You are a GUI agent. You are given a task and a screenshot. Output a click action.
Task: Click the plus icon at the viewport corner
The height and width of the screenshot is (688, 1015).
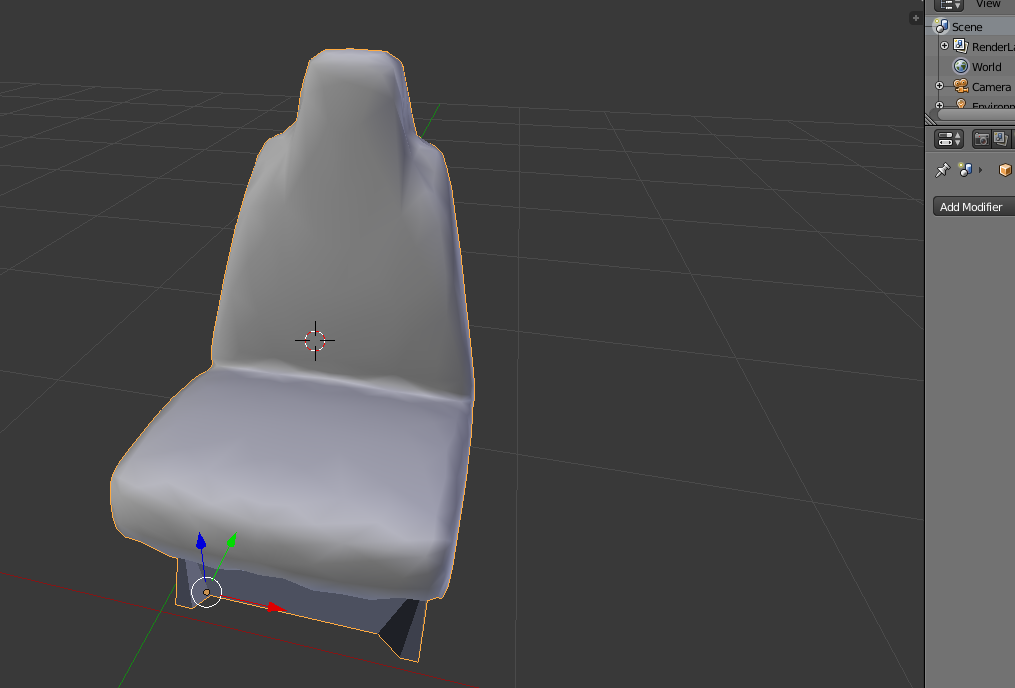point(915,18)
